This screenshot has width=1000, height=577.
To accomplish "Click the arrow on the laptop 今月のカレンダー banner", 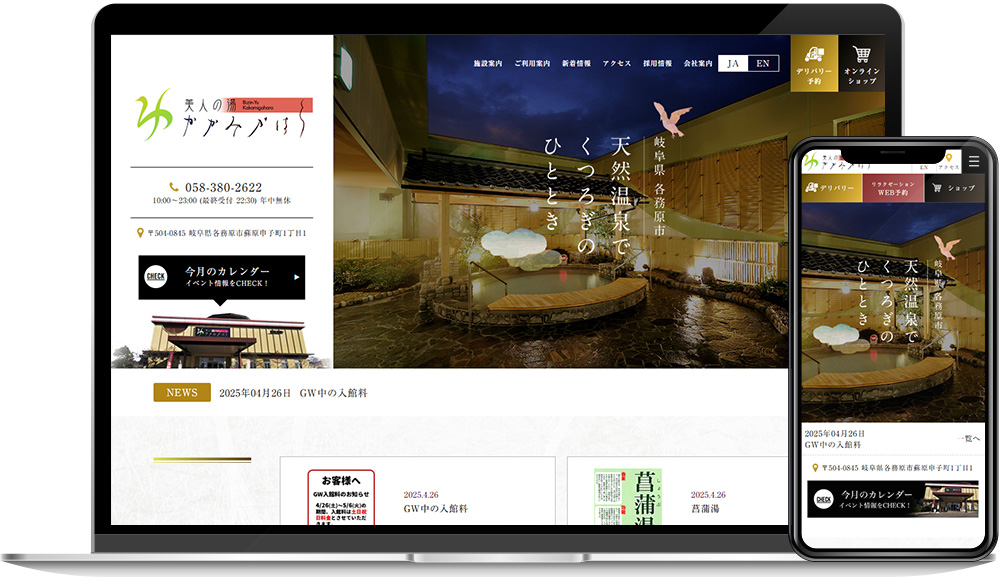I will (297, 277).
